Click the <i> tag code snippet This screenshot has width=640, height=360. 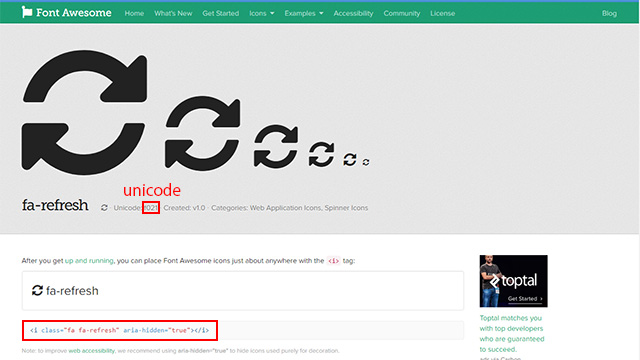click(x=333, y=261)
